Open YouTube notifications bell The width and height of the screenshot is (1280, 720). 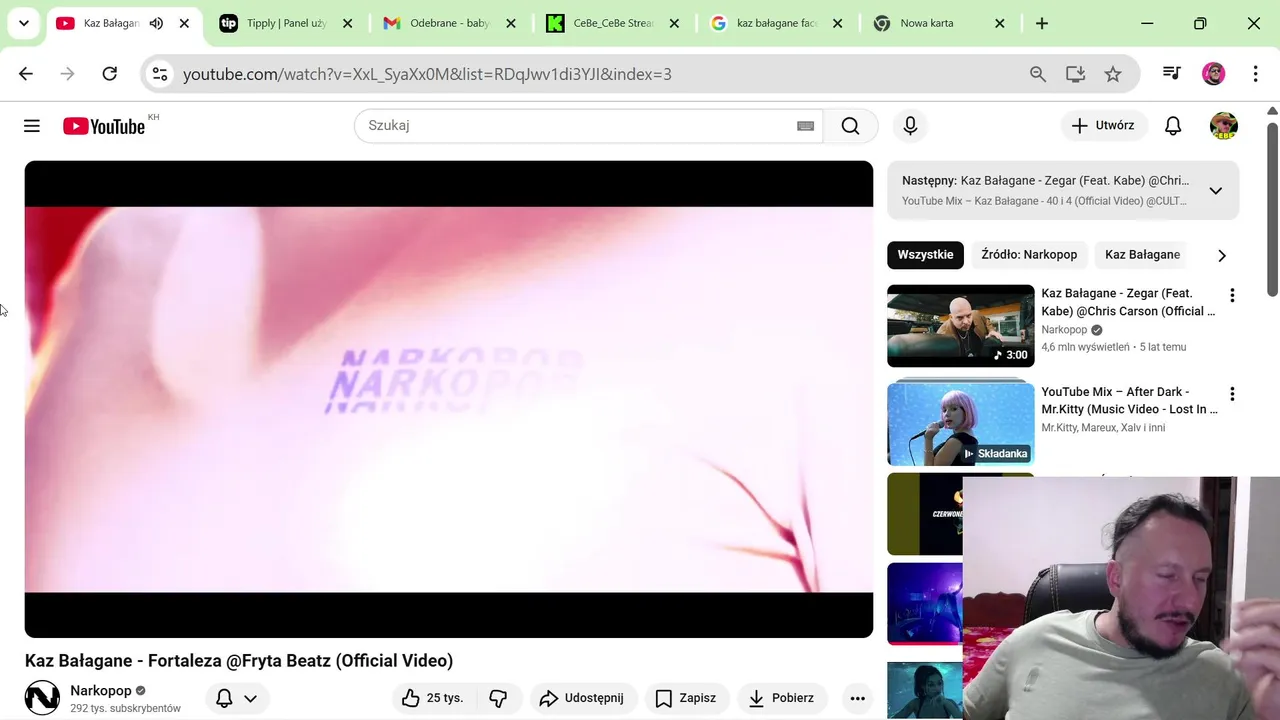[x=1173, y=126]
